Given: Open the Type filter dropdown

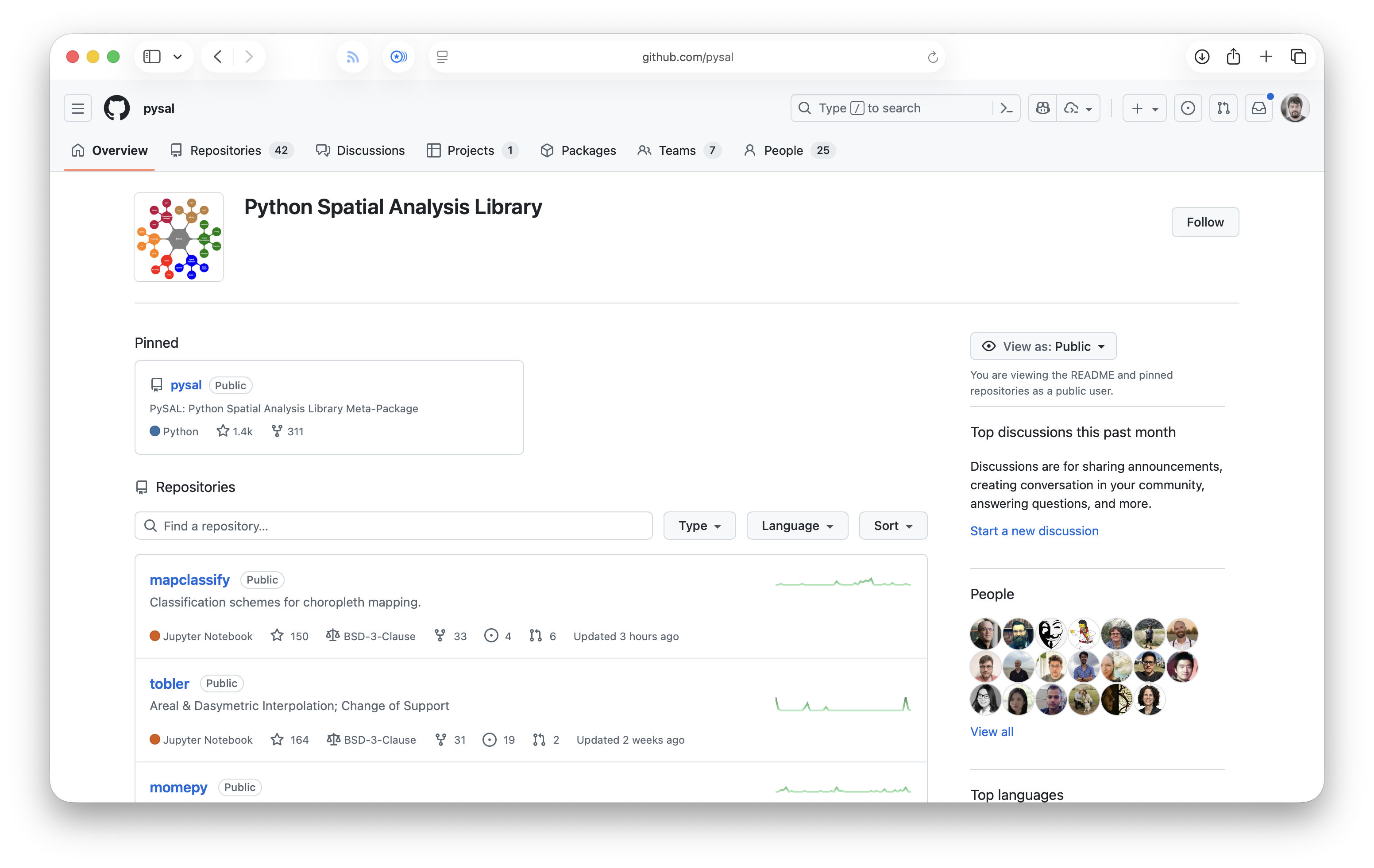Looking at the screenshot, I should coord(699,526).
